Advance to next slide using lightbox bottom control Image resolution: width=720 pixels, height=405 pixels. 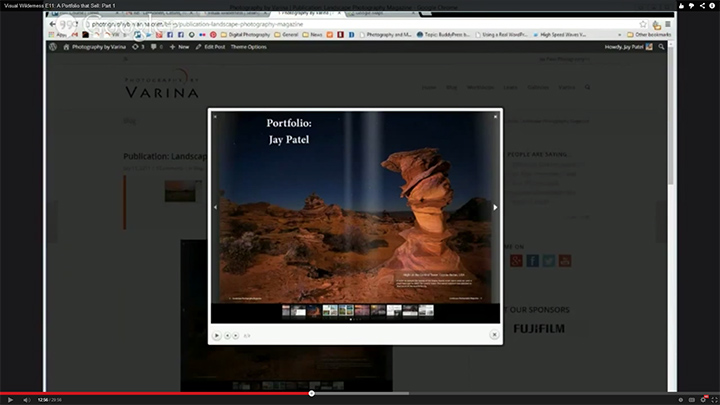coord(236,336)
